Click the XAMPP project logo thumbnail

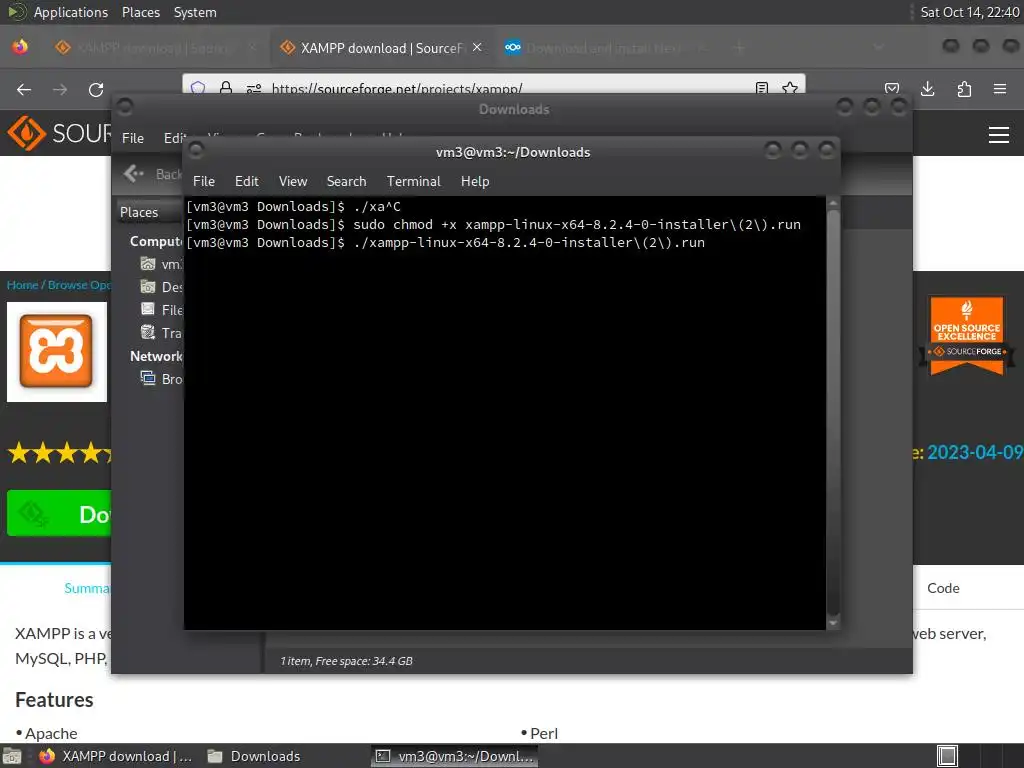coord(57,351)
